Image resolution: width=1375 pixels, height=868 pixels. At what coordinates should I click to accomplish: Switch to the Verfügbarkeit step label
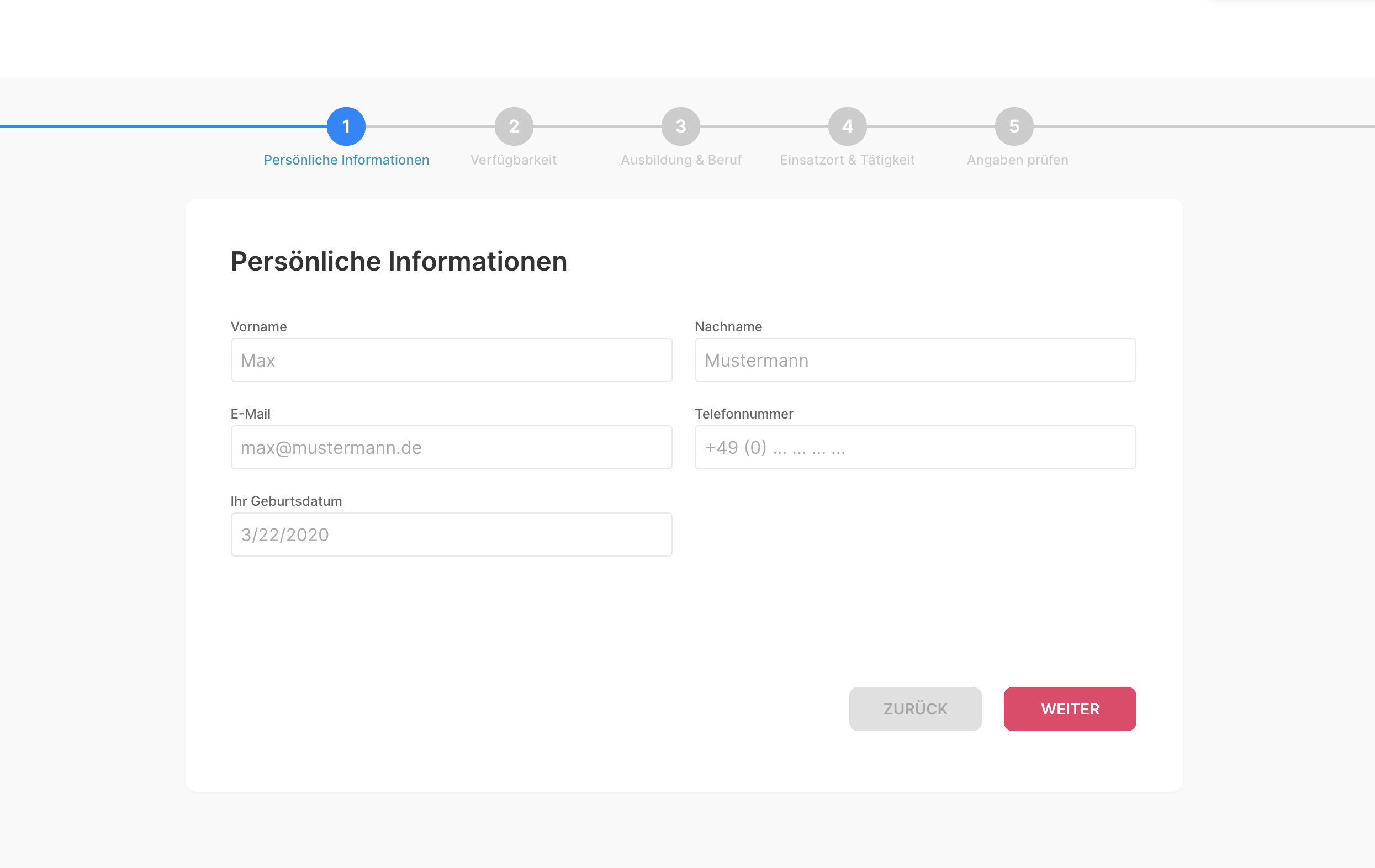pyautogui.click(x=514, y=160)
